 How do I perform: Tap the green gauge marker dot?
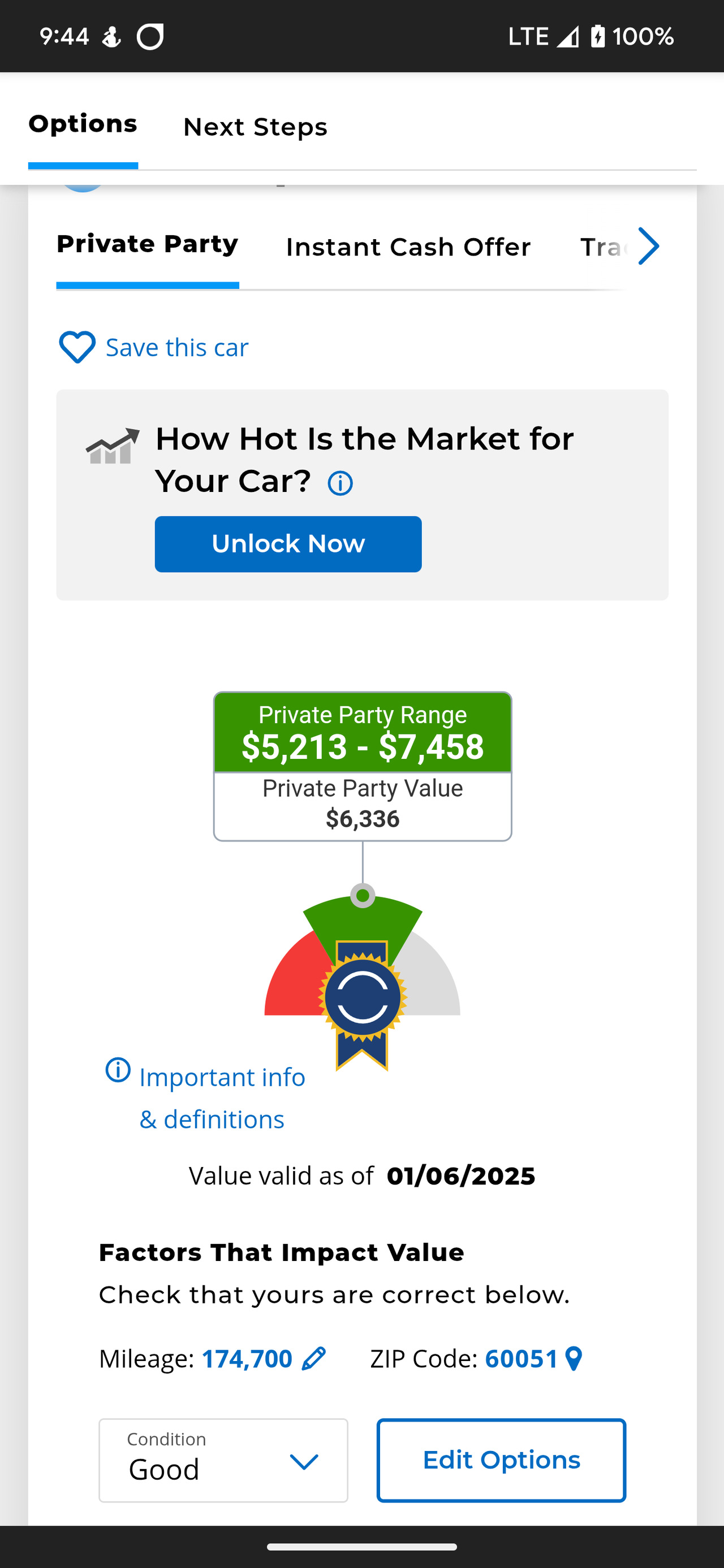click(363, 895)
